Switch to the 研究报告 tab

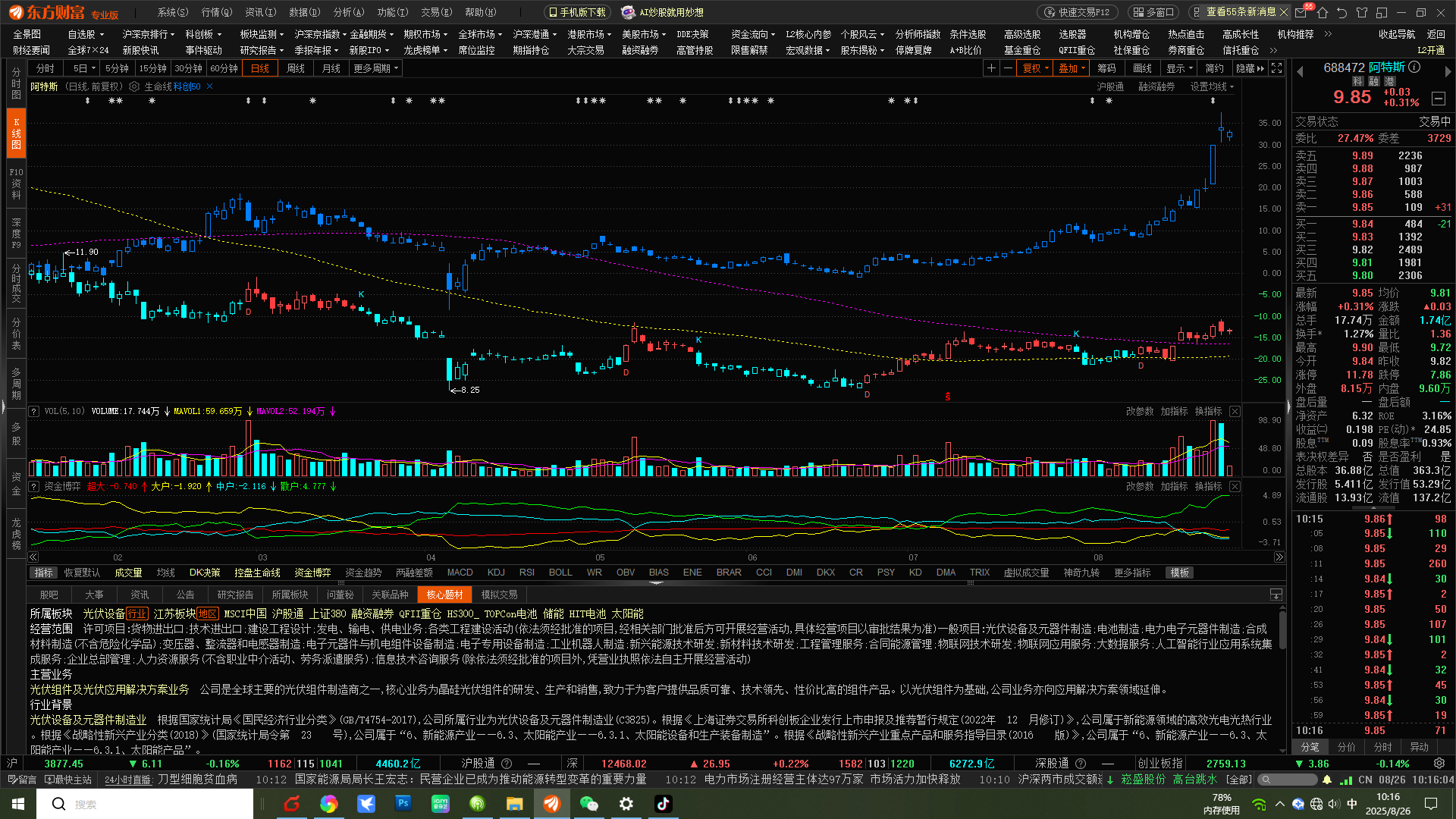pyautogui.click(x=235, y=595)
